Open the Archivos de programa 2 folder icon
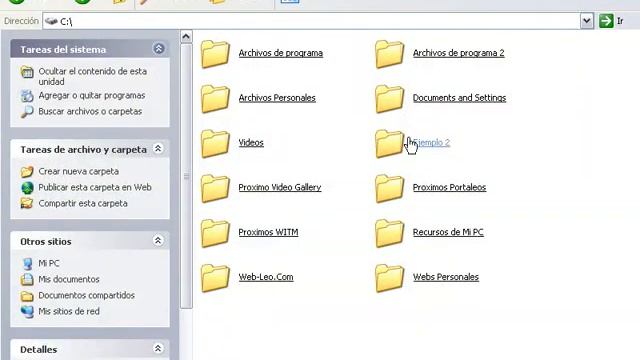Screen dimensions: 640x360 click(x=389, y=53)
